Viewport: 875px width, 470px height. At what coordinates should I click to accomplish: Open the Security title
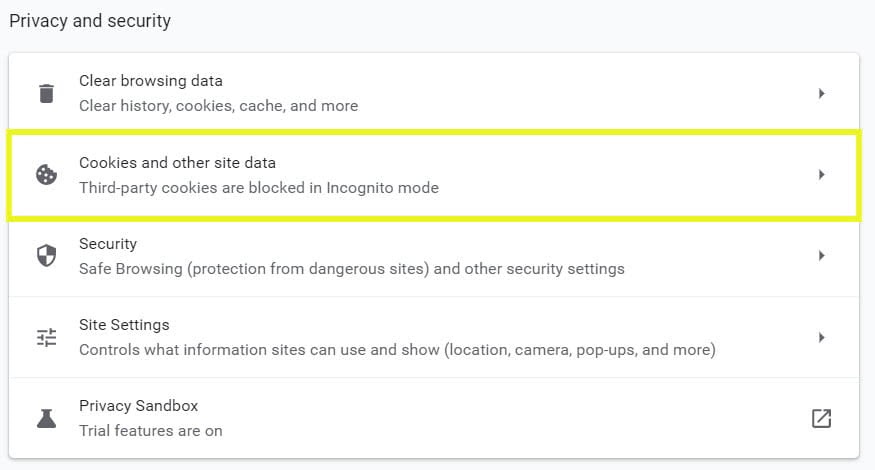pos(108,244)
